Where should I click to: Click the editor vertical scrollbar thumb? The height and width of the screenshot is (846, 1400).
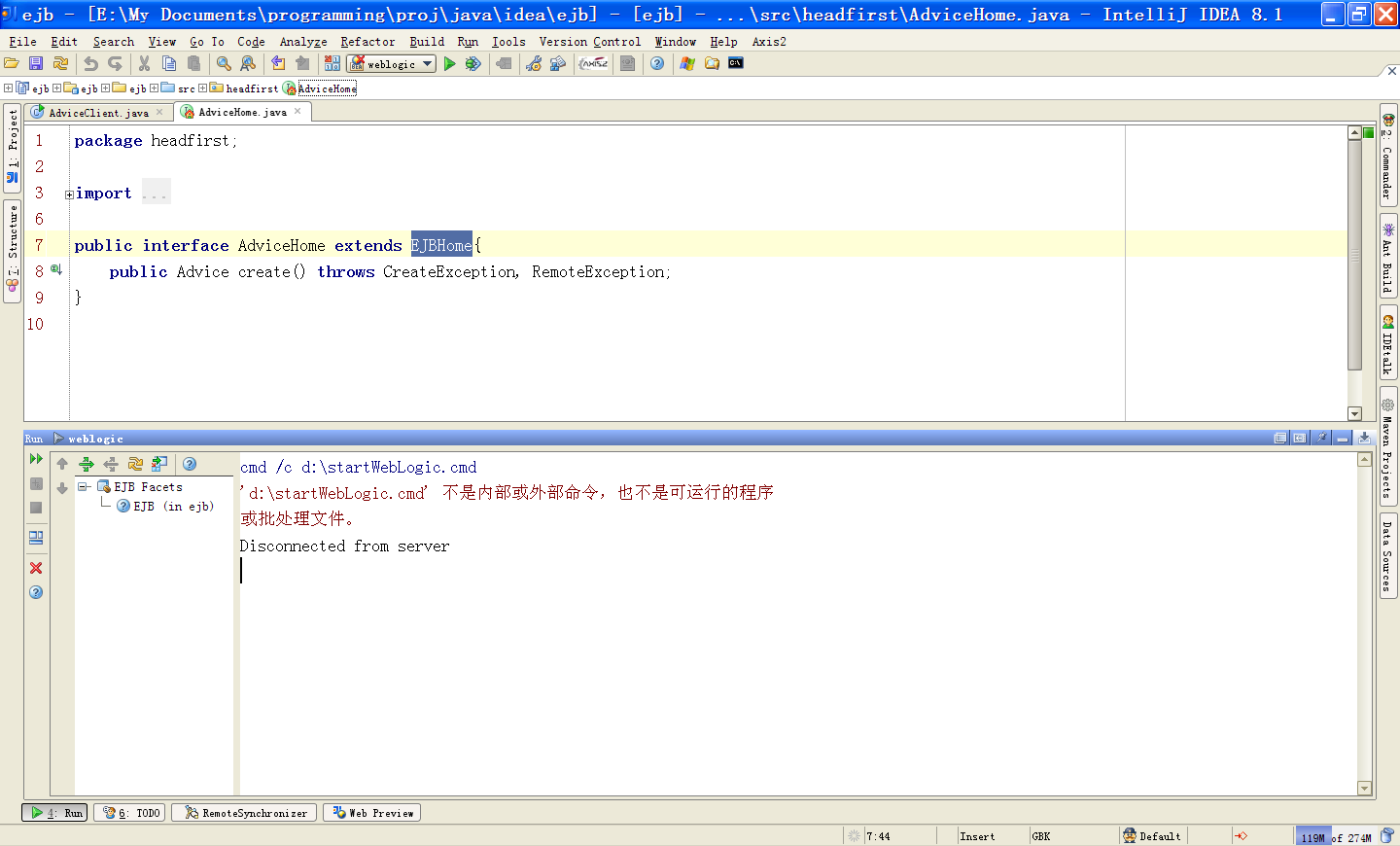pos(1354,255)
